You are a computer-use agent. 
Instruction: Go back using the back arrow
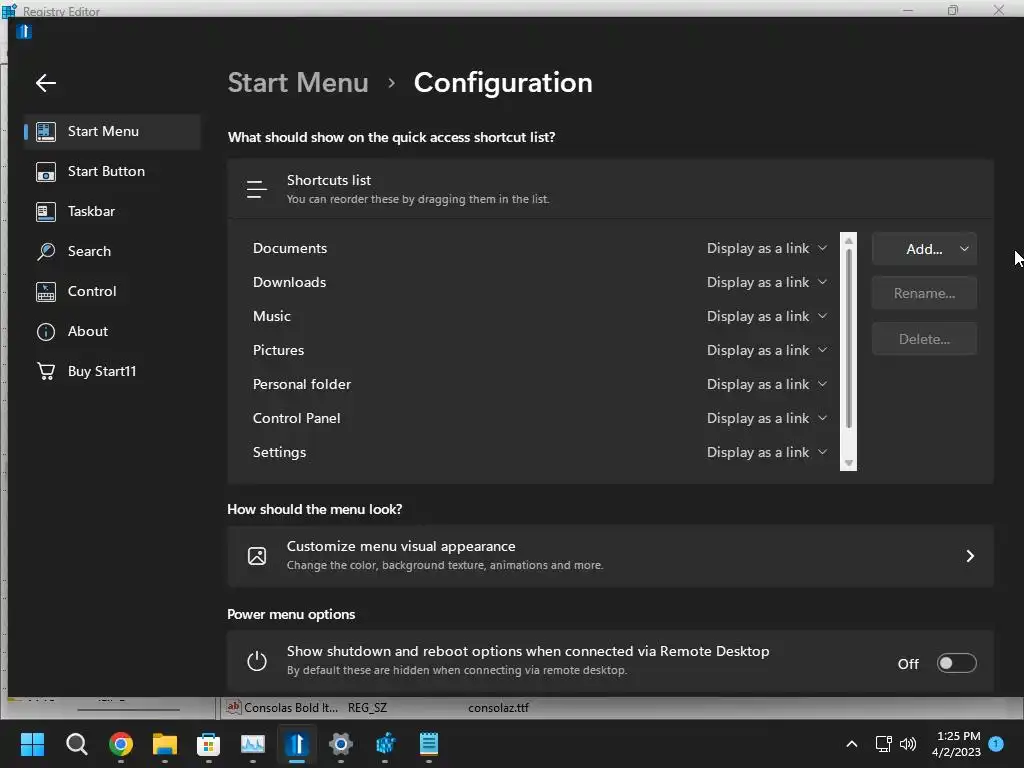click(46, 83)
